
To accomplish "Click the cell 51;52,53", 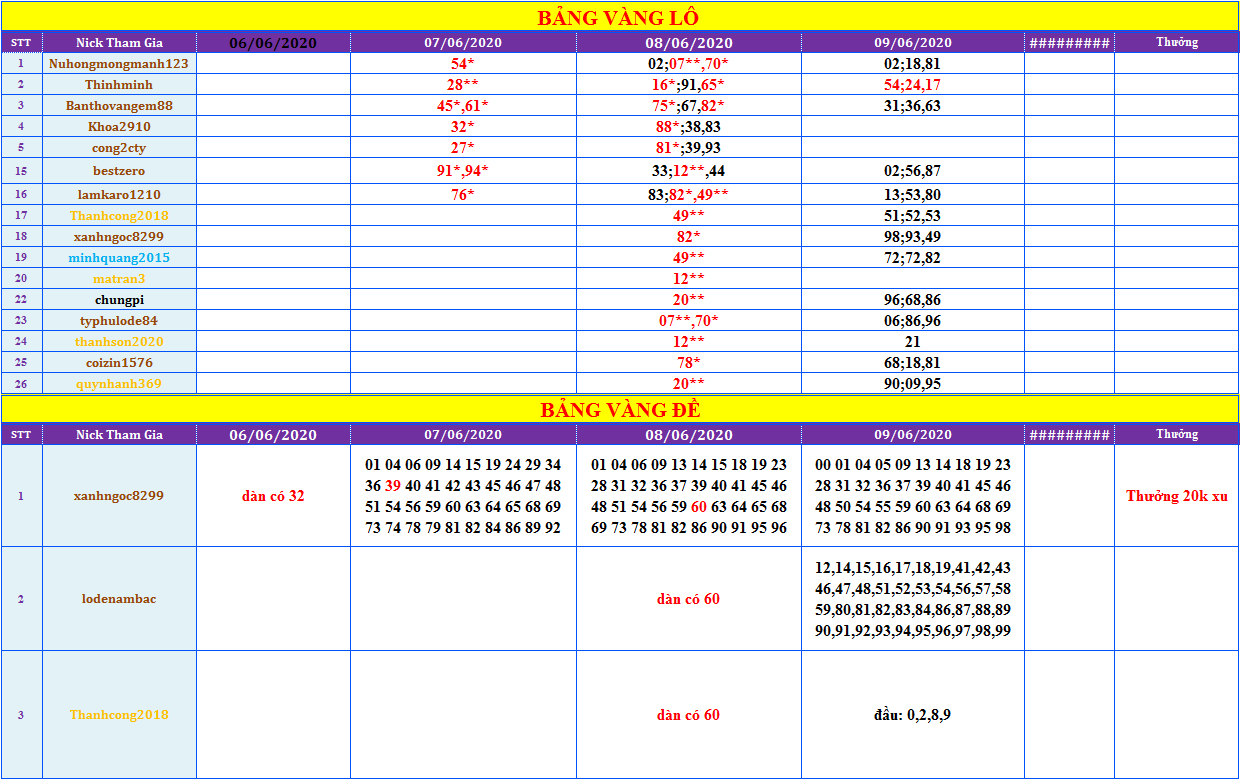I will point(913,215).
